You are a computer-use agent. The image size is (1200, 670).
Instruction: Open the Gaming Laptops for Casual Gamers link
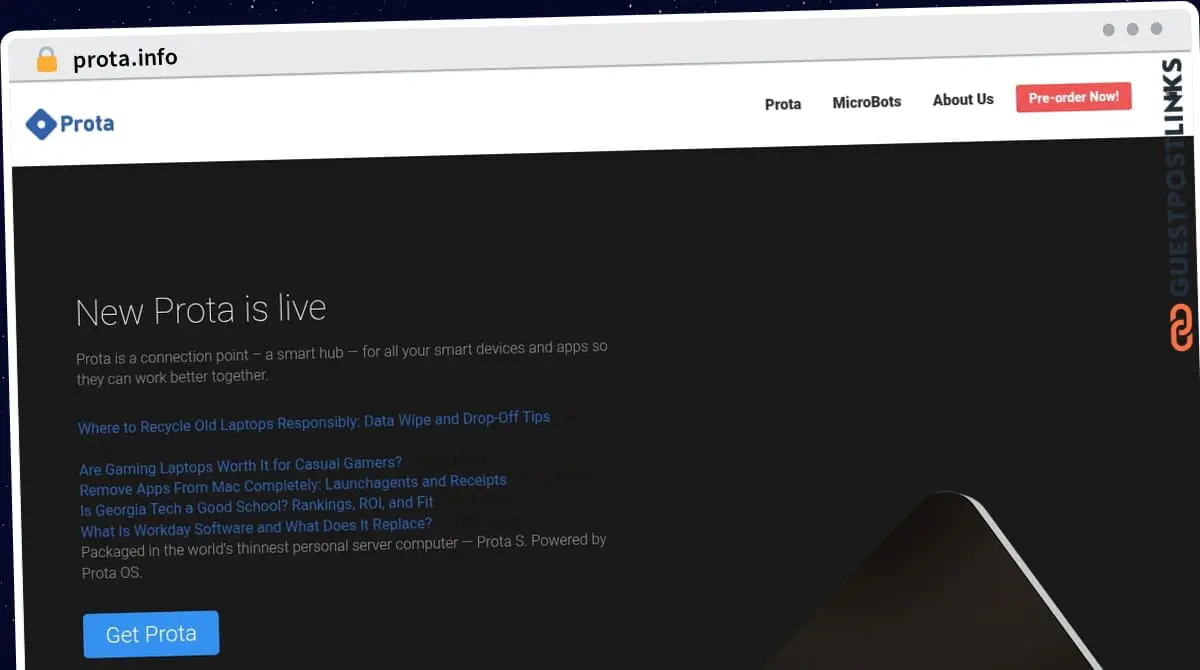coord(240,466)
